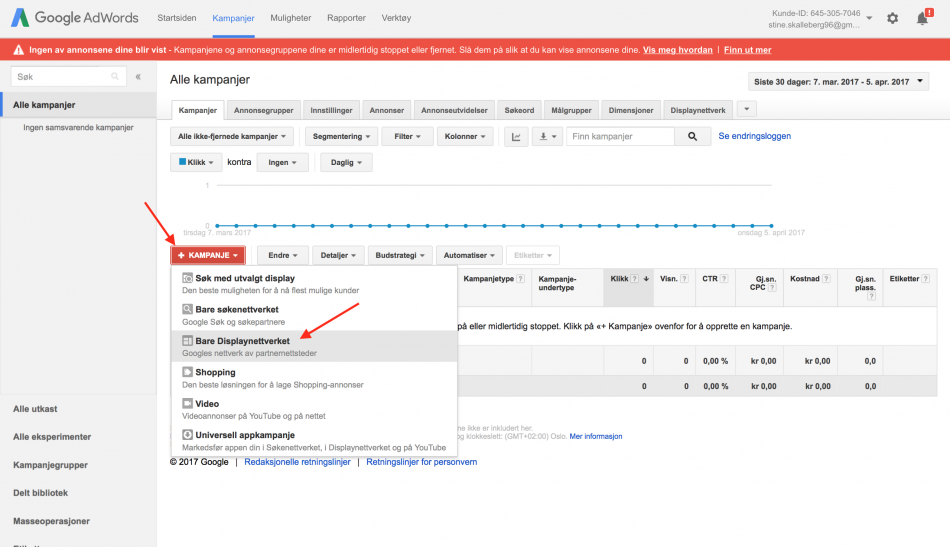Expand the Daglig interval dropdown

[x=347, y=162]
